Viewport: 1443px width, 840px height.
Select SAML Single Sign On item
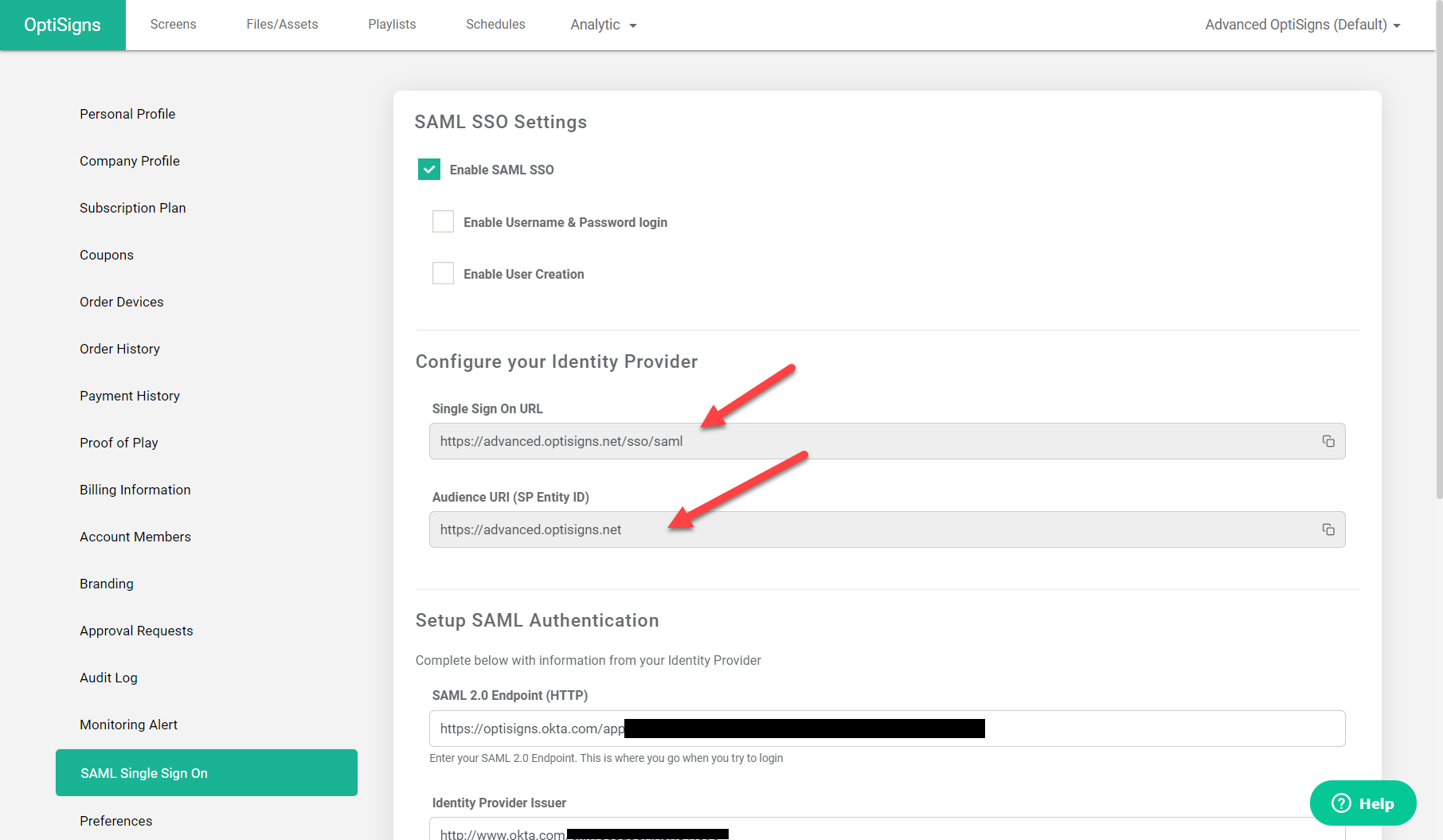pos(206,772)
